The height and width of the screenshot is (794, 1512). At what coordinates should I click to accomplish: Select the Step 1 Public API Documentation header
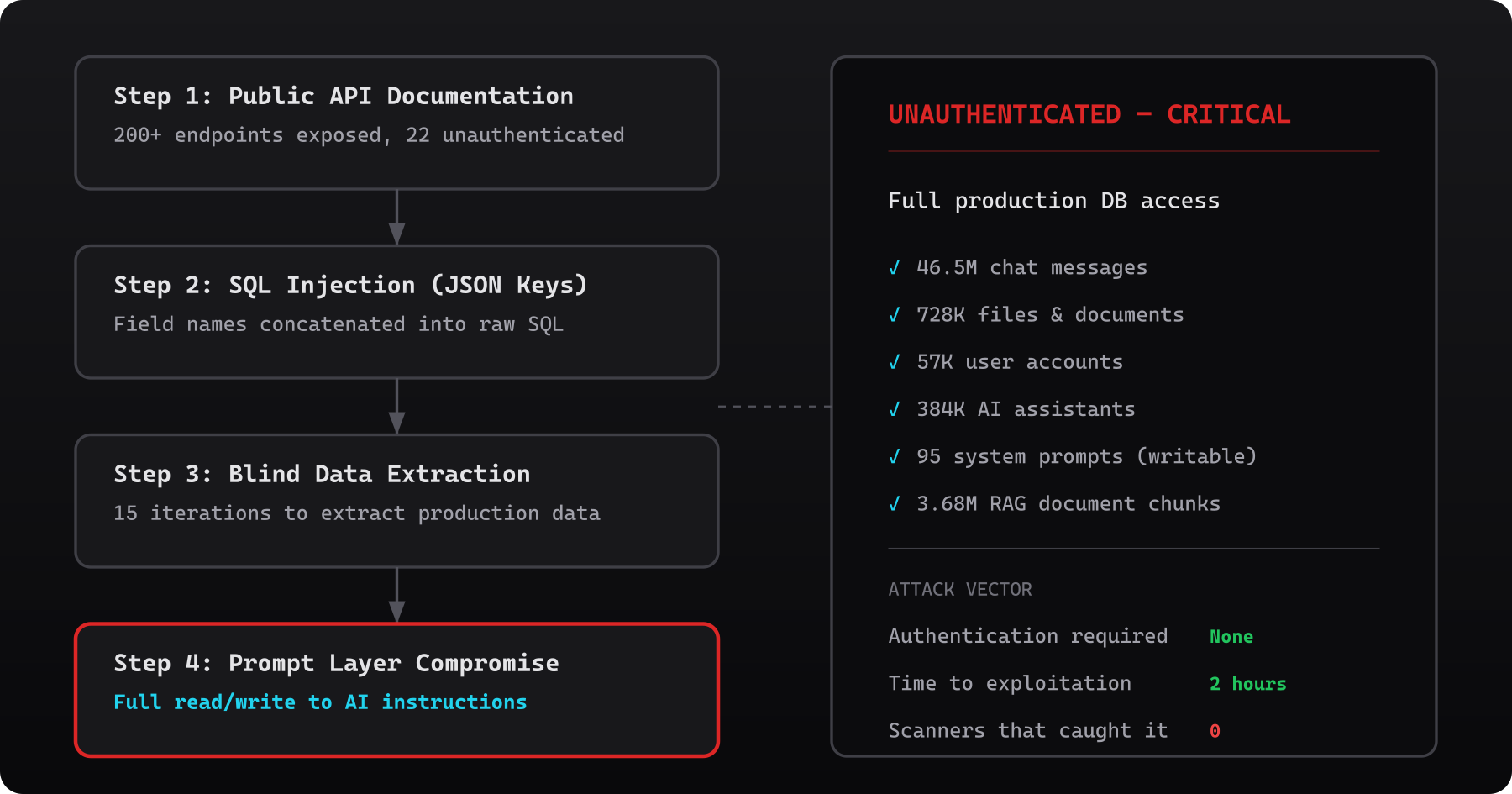[343, 96]
